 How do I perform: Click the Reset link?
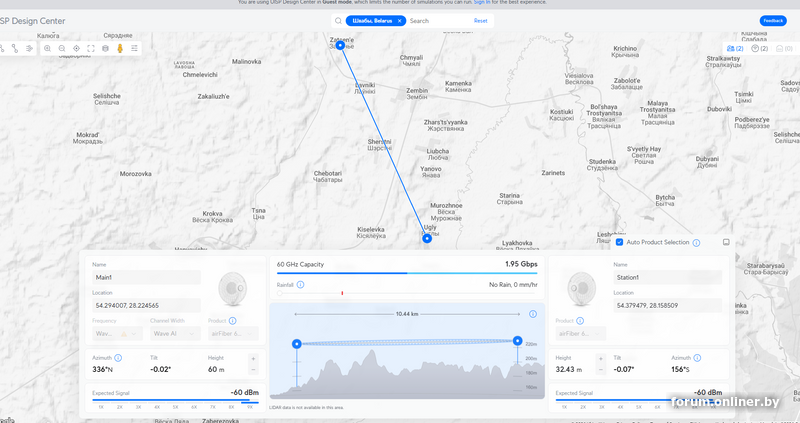[x=481, y=21]
